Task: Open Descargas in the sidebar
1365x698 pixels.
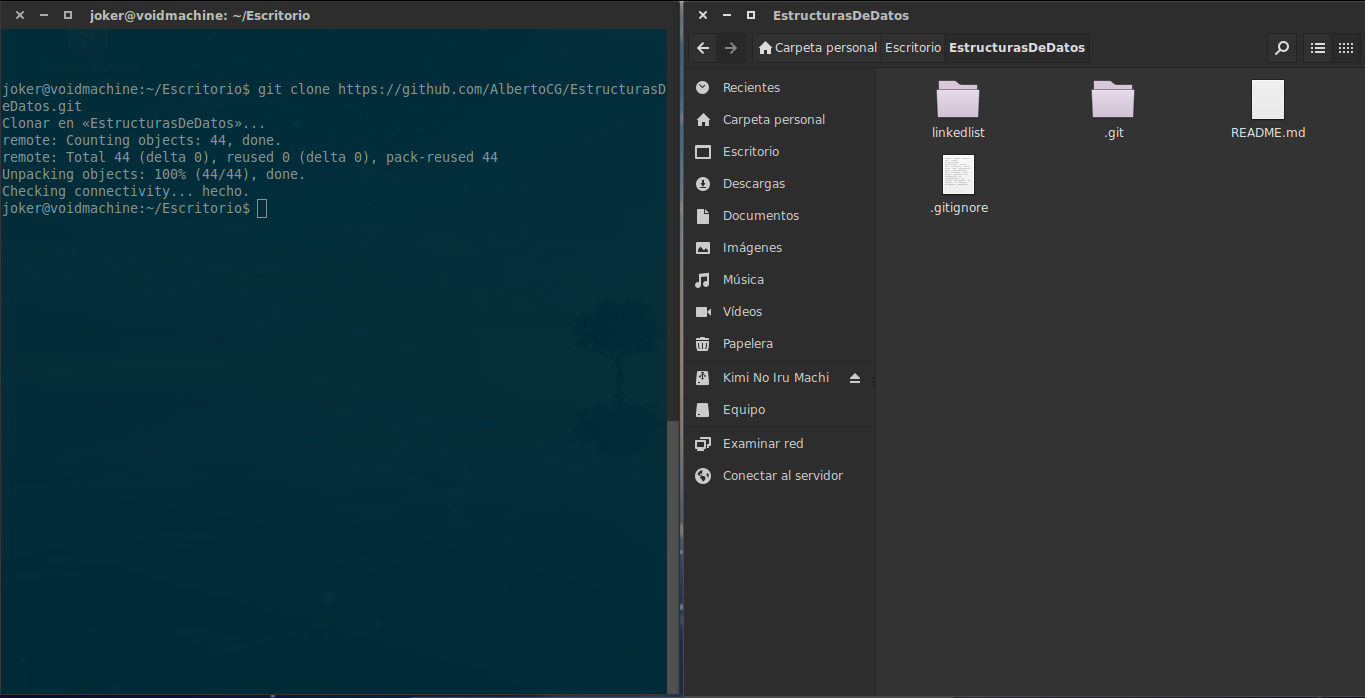Action: 753,184
